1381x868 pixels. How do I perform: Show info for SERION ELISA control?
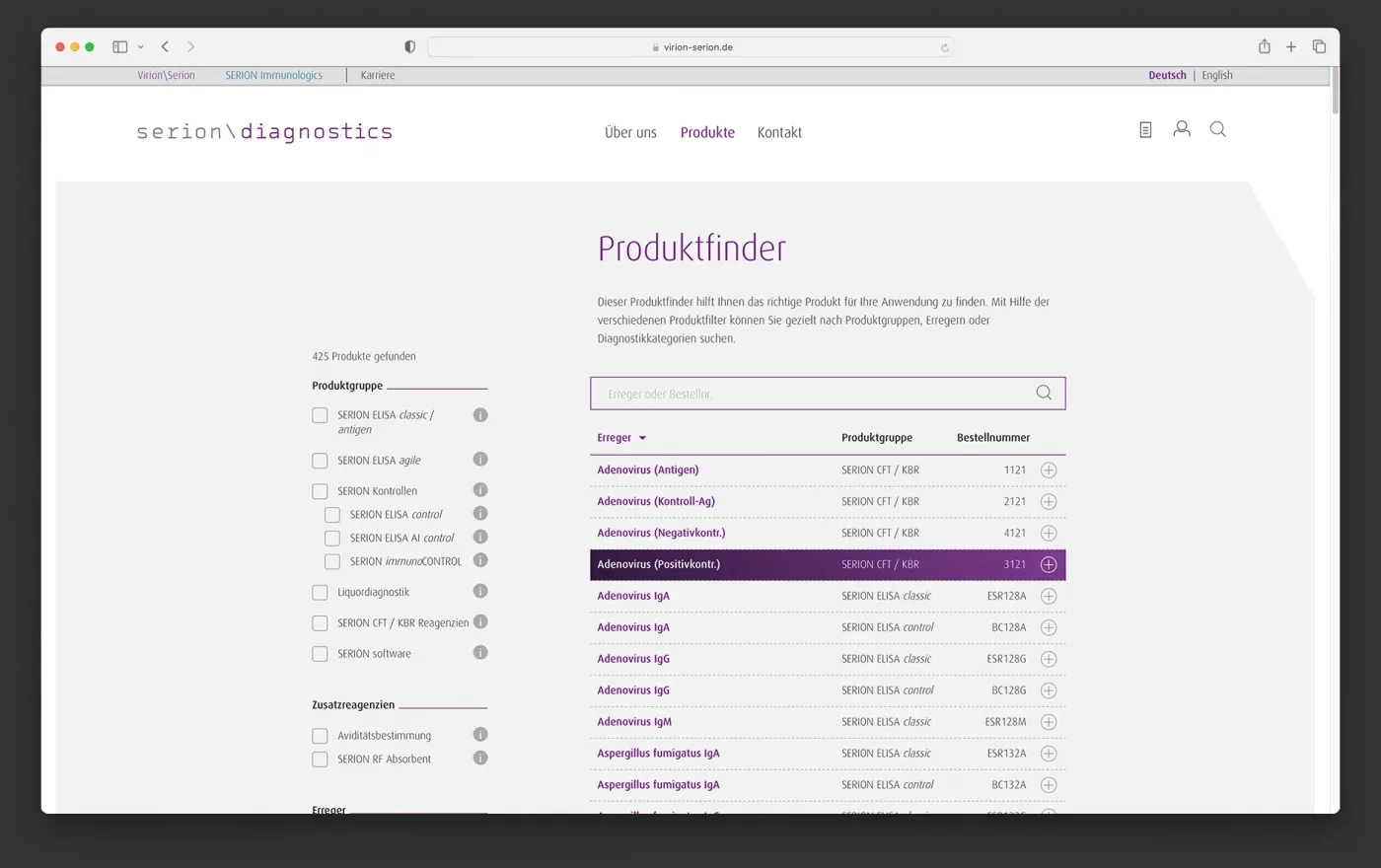[x=480, y=514]
